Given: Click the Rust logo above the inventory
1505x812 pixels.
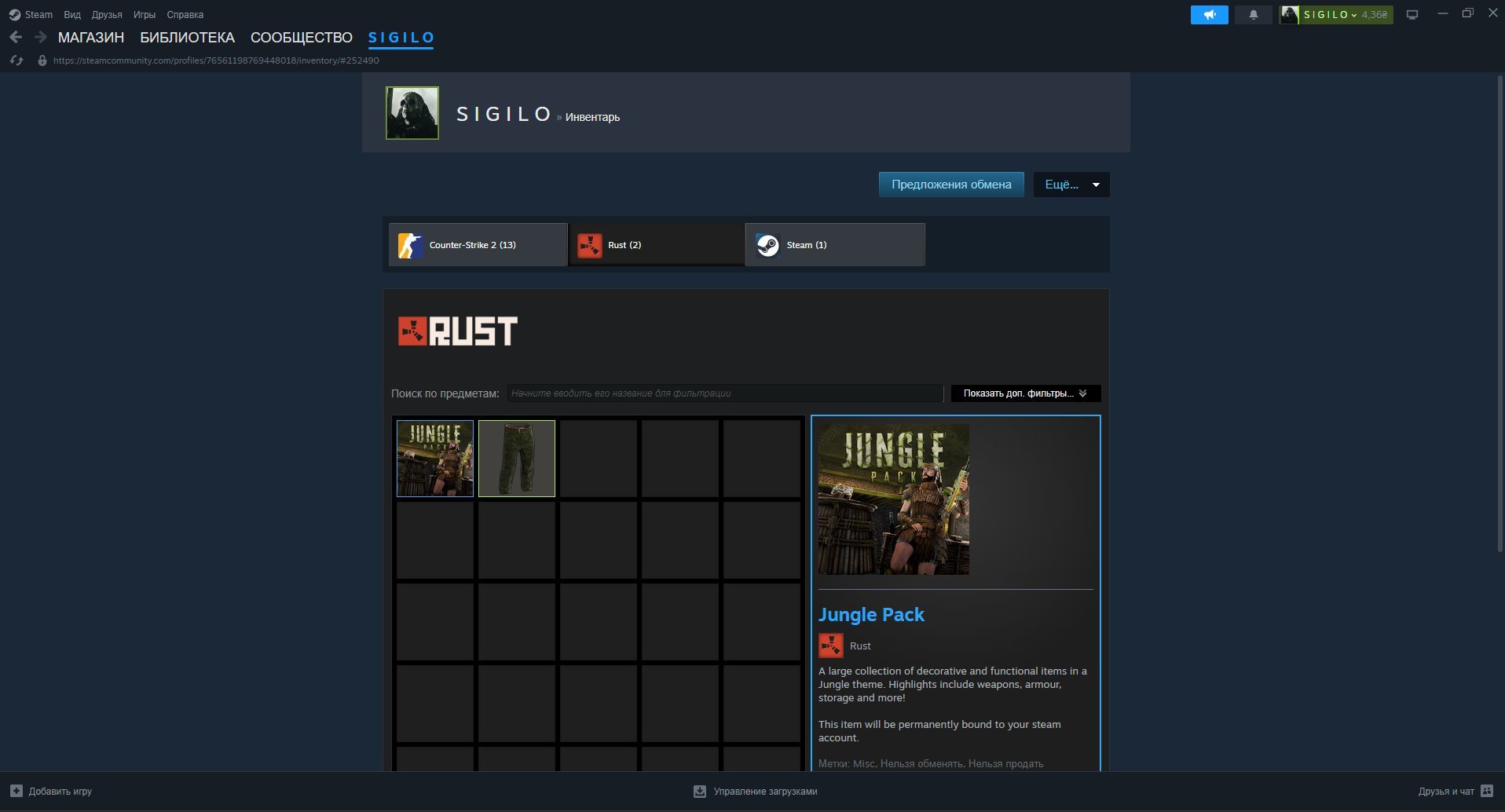Looking at the screenshot, I should pos(458,331).
